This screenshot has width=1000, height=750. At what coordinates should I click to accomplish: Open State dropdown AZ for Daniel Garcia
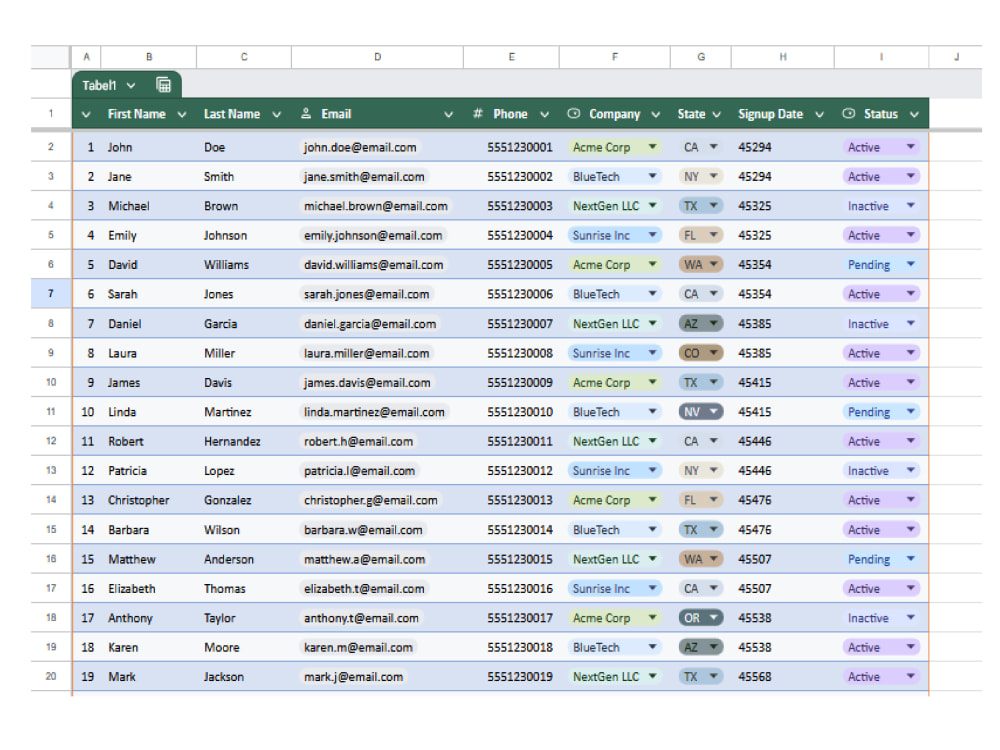click(714, 323)
